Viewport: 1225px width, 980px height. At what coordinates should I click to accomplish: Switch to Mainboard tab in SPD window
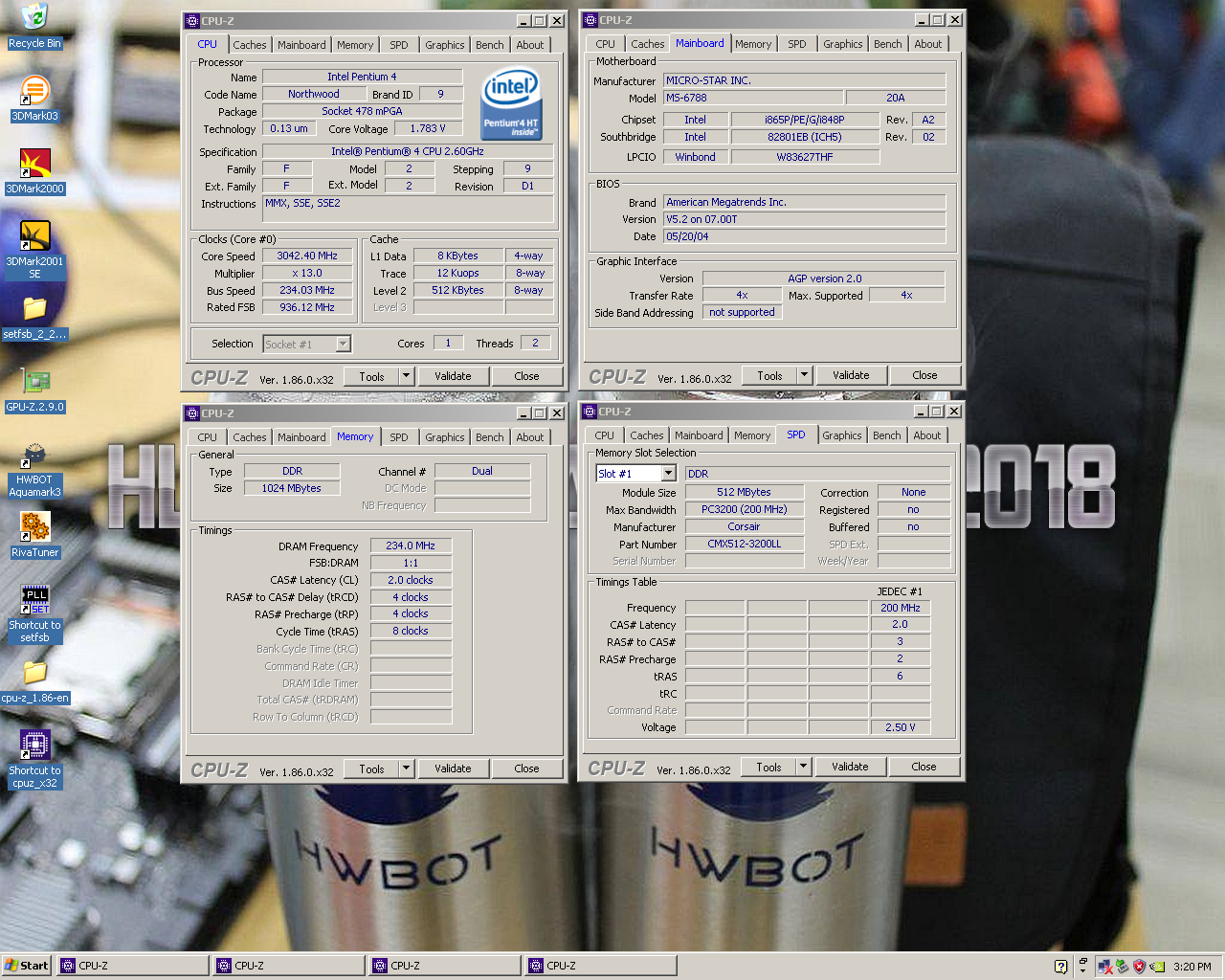pyautogui.click(x=699, y=435)
